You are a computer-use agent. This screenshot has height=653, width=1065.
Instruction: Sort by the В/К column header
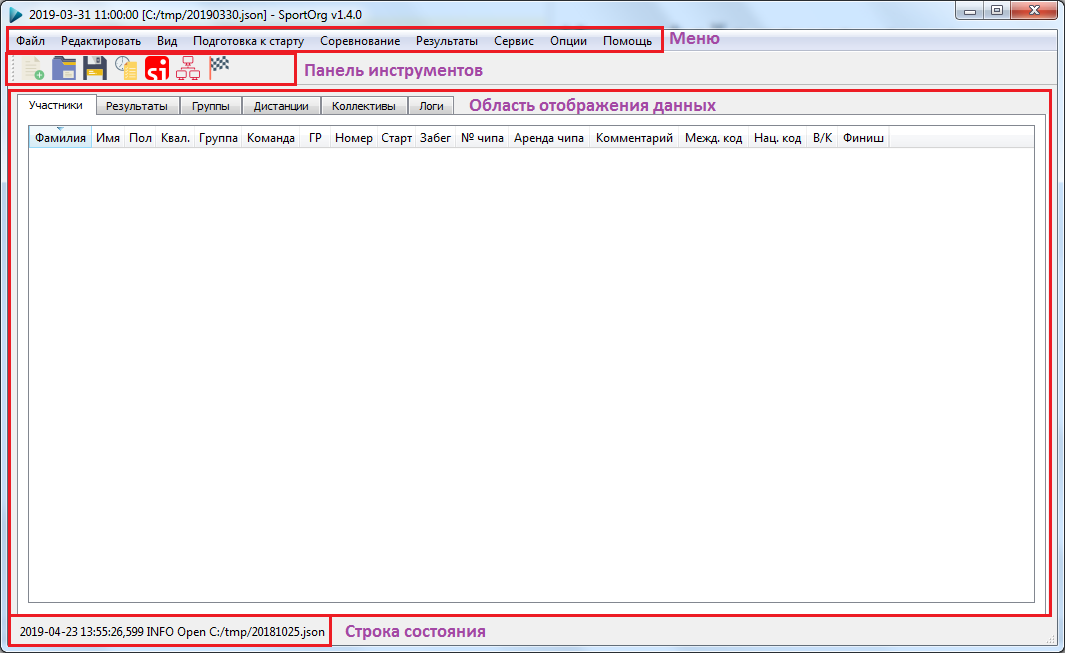click(x=823, y=138)
